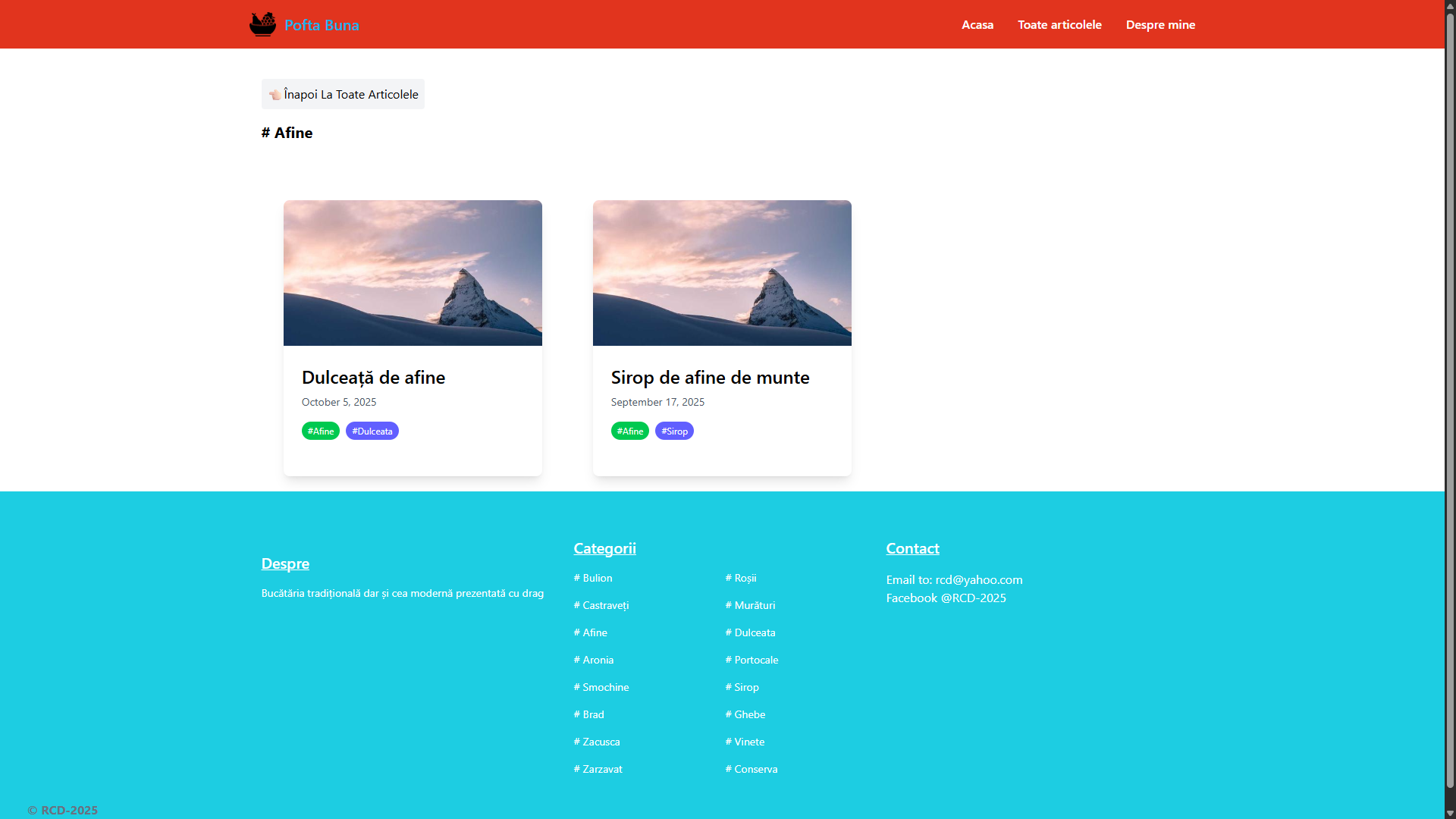Click the Sirop de afine de munte title
1456x819 pixels.
pos(710,377)
